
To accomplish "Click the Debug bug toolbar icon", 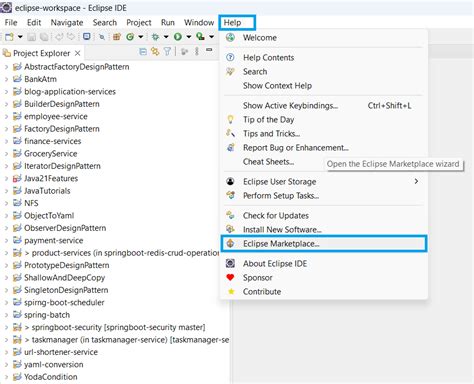I will (155, 37).
